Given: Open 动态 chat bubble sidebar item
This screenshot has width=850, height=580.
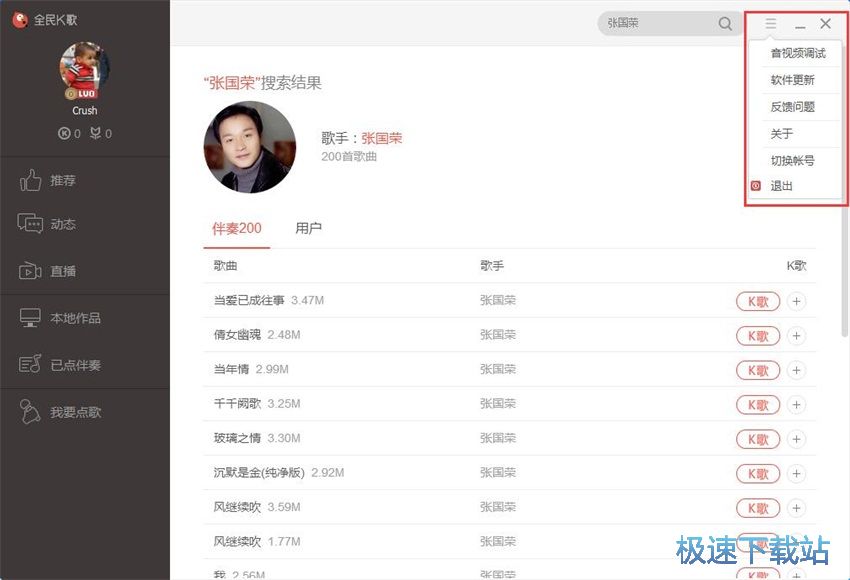Looking at the screenshot, I should pyautogui.click(x=47, y=224).
